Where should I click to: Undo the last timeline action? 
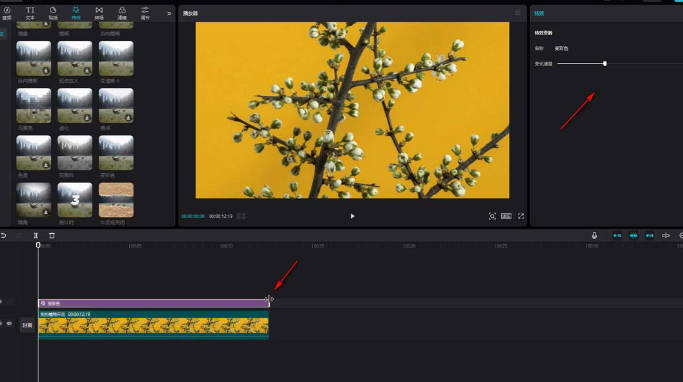point(3,236)
